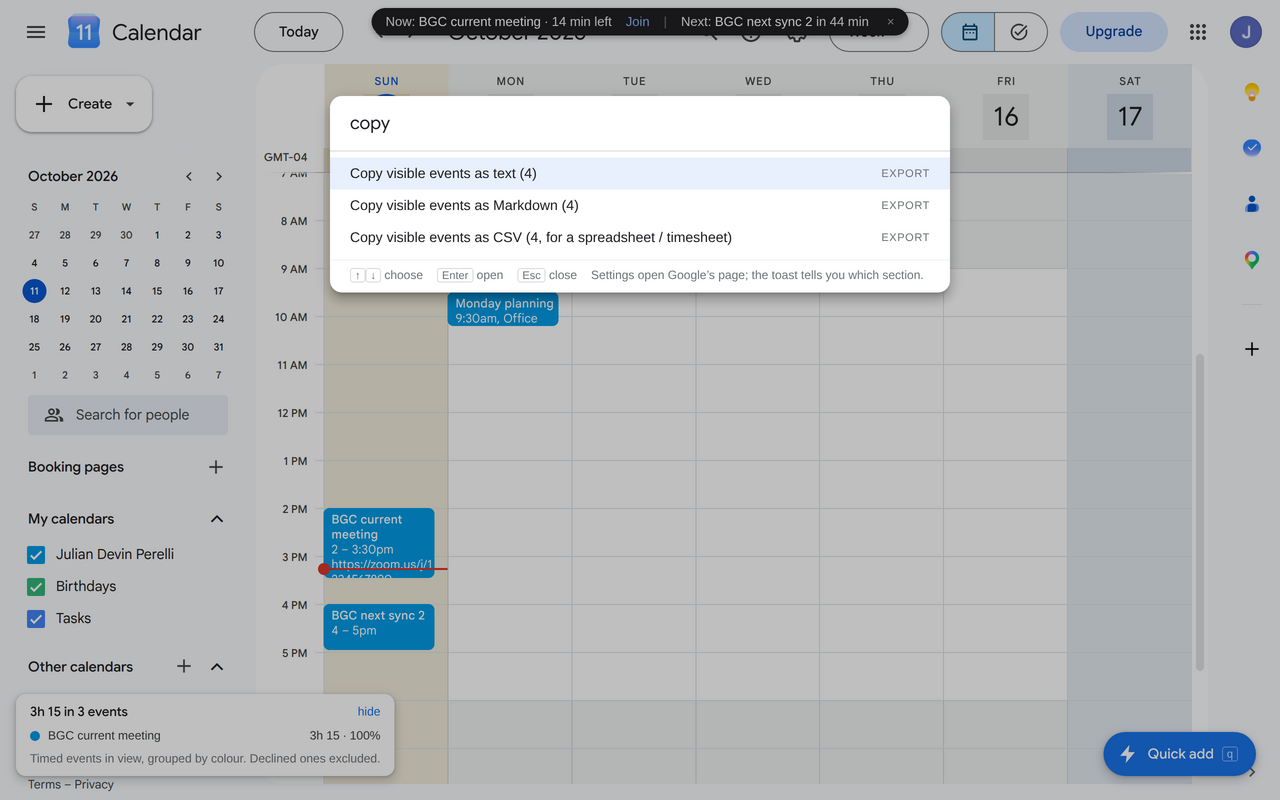Click the Upgrade button
The image size is (1280, 800).
[x=1113, y=32]
